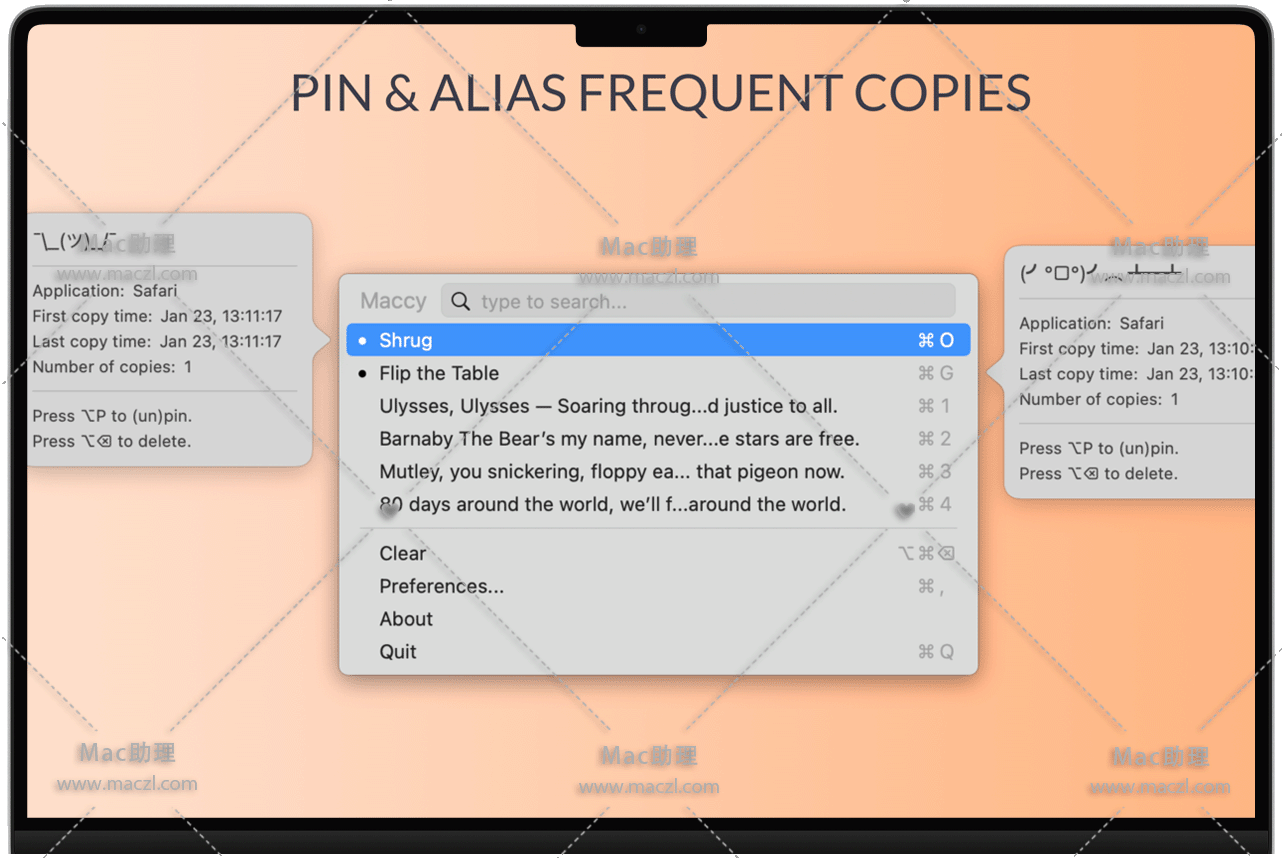Click "Number of copies: 1" in Shrug preview
1282x858 pixels.
tap(112, 367)
